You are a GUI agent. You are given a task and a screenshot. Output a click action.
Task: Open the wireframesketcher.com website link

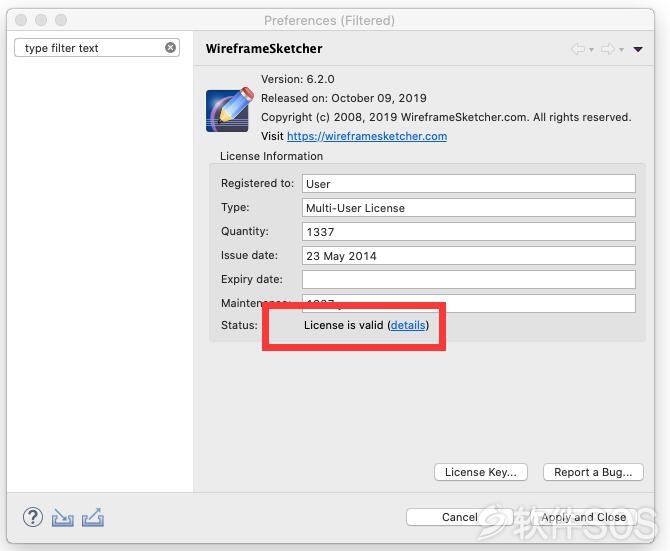point(367,136)
